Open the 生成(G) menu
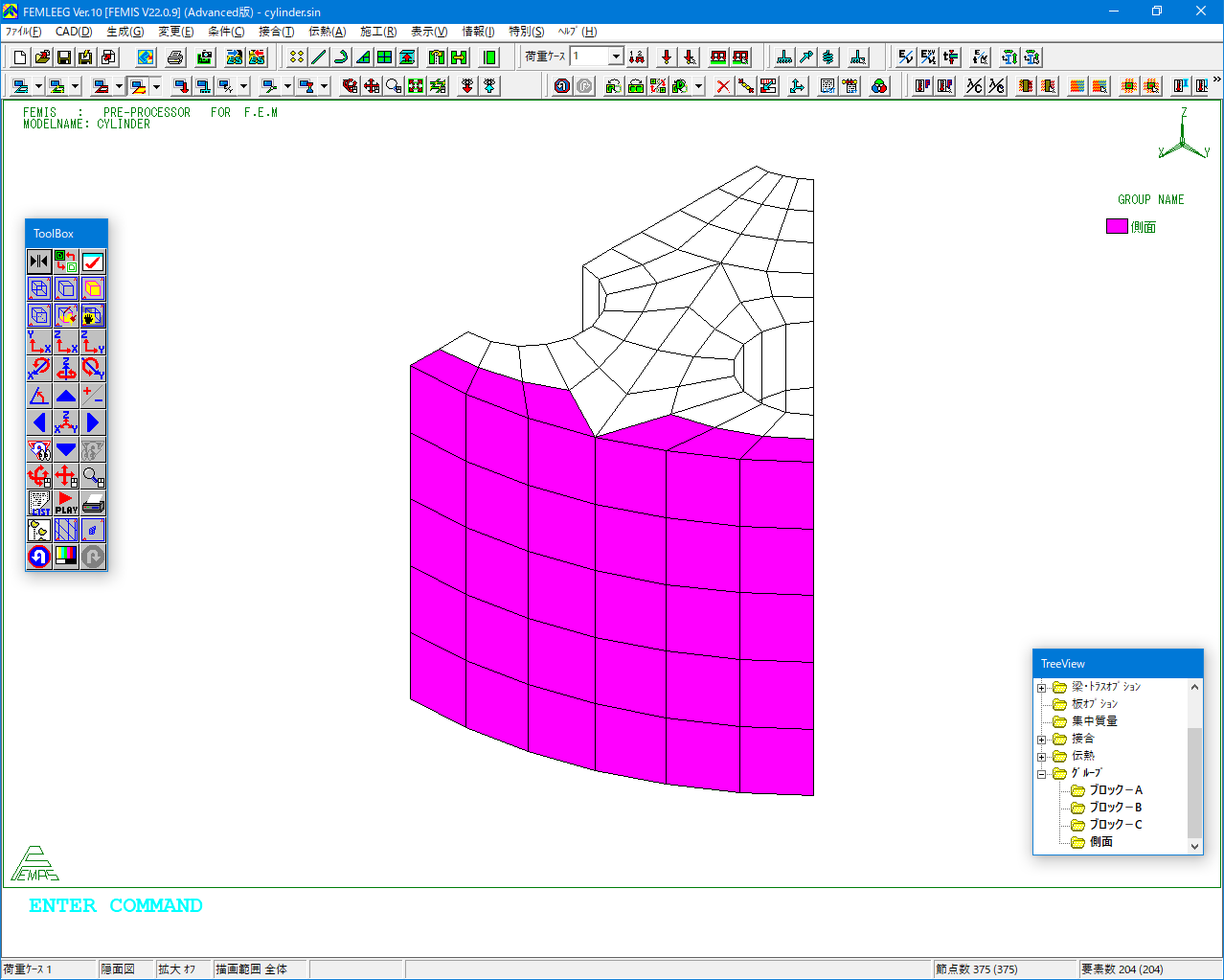 125,32
